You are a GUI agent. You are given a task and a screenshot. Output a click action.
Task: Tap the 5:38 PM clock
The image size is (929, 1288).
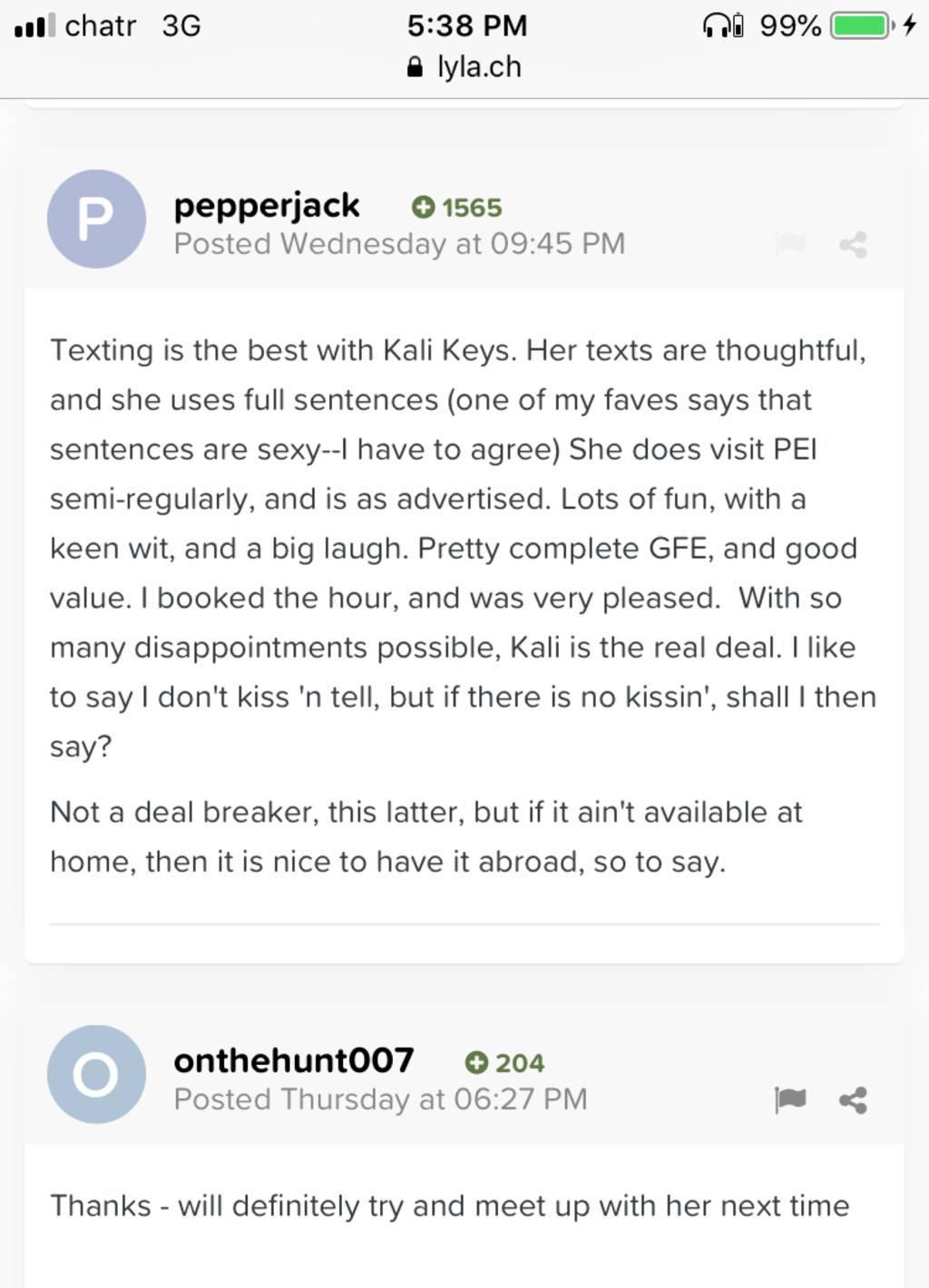pos(467,25)
